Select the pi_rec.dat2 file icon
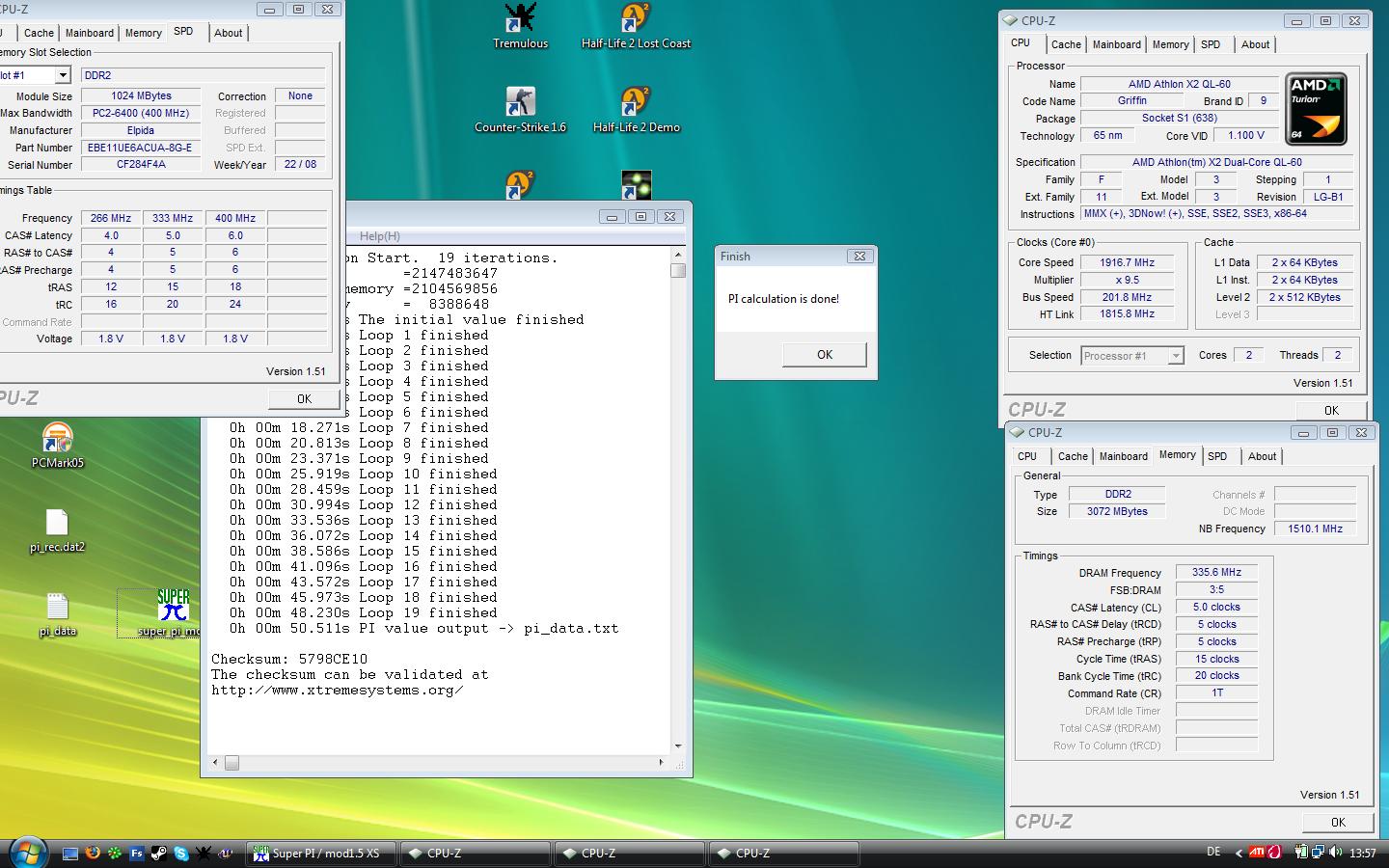The height and width of the screenshot is (868, 1389). pos(58,530)
